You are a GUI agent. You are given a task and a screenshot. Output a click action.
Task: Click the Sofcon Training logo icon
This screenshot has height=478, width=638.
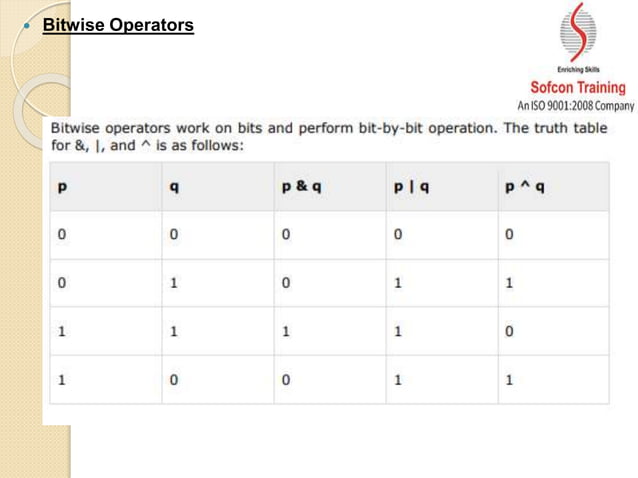[578, 33]
